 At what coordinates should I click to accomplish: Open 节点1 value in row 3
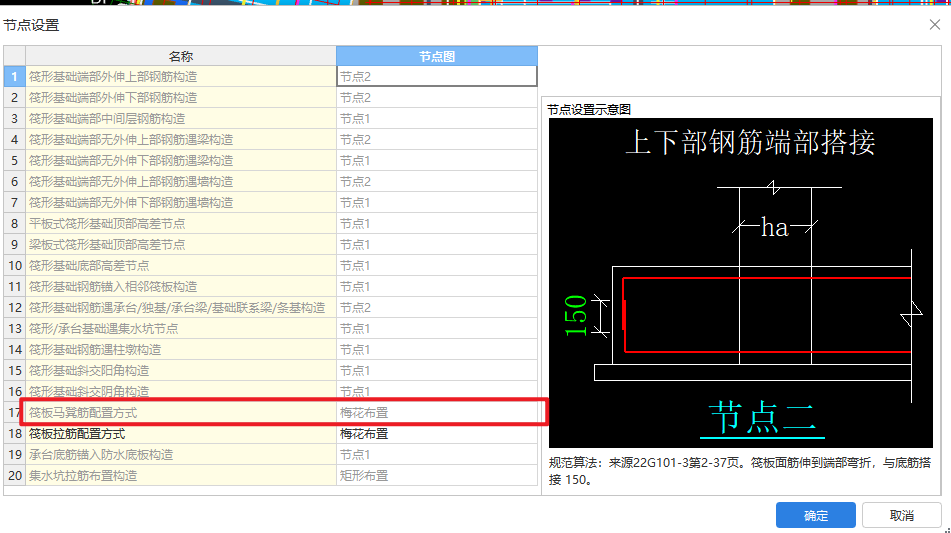[437, 119]
